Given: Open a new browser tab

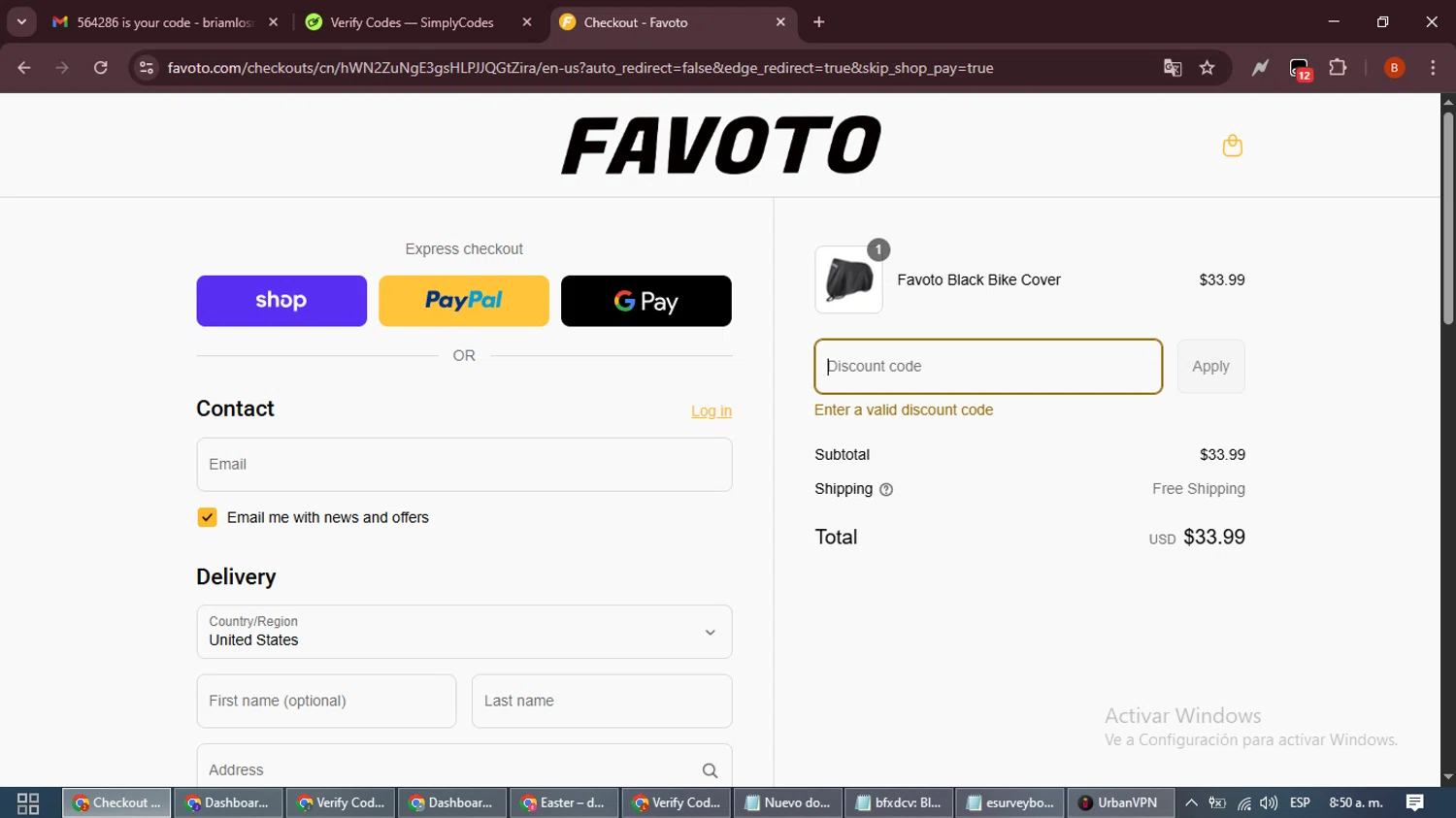Looking at the screenshot, I should (x=819, y=22).
